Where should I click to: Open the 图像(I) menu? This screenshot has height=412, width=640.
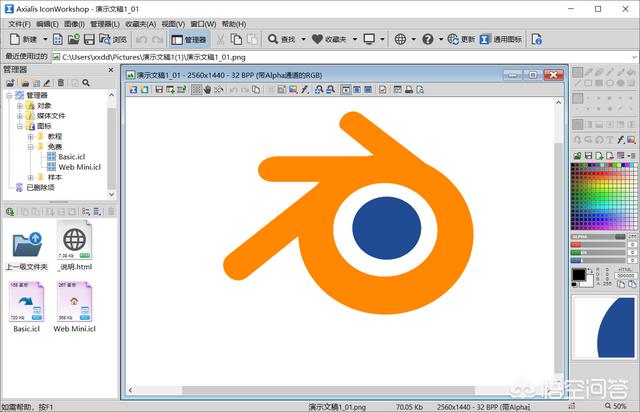(74, 24)
